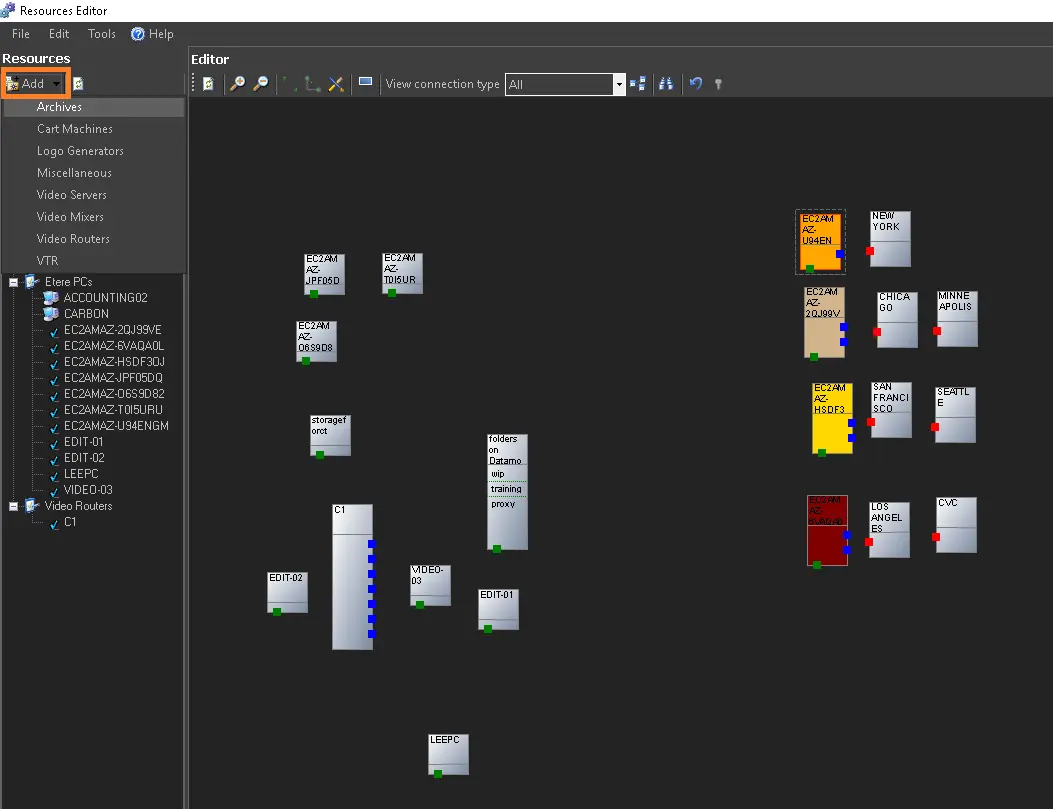Click the binoculars find icon
The image size is (1053, 809).
point(665,84)
